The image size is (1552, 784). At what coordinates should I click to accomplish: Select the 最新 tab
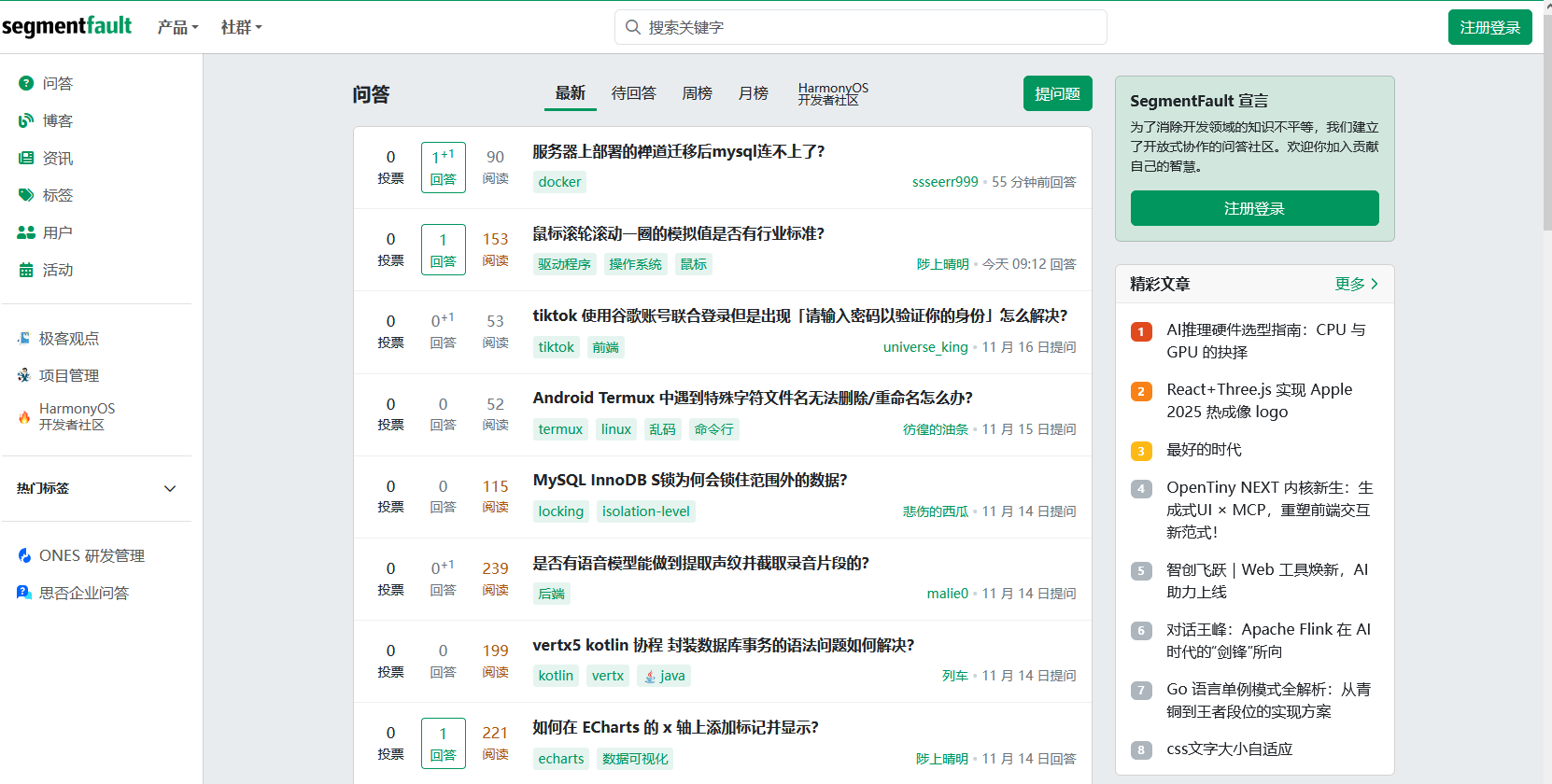570,92
